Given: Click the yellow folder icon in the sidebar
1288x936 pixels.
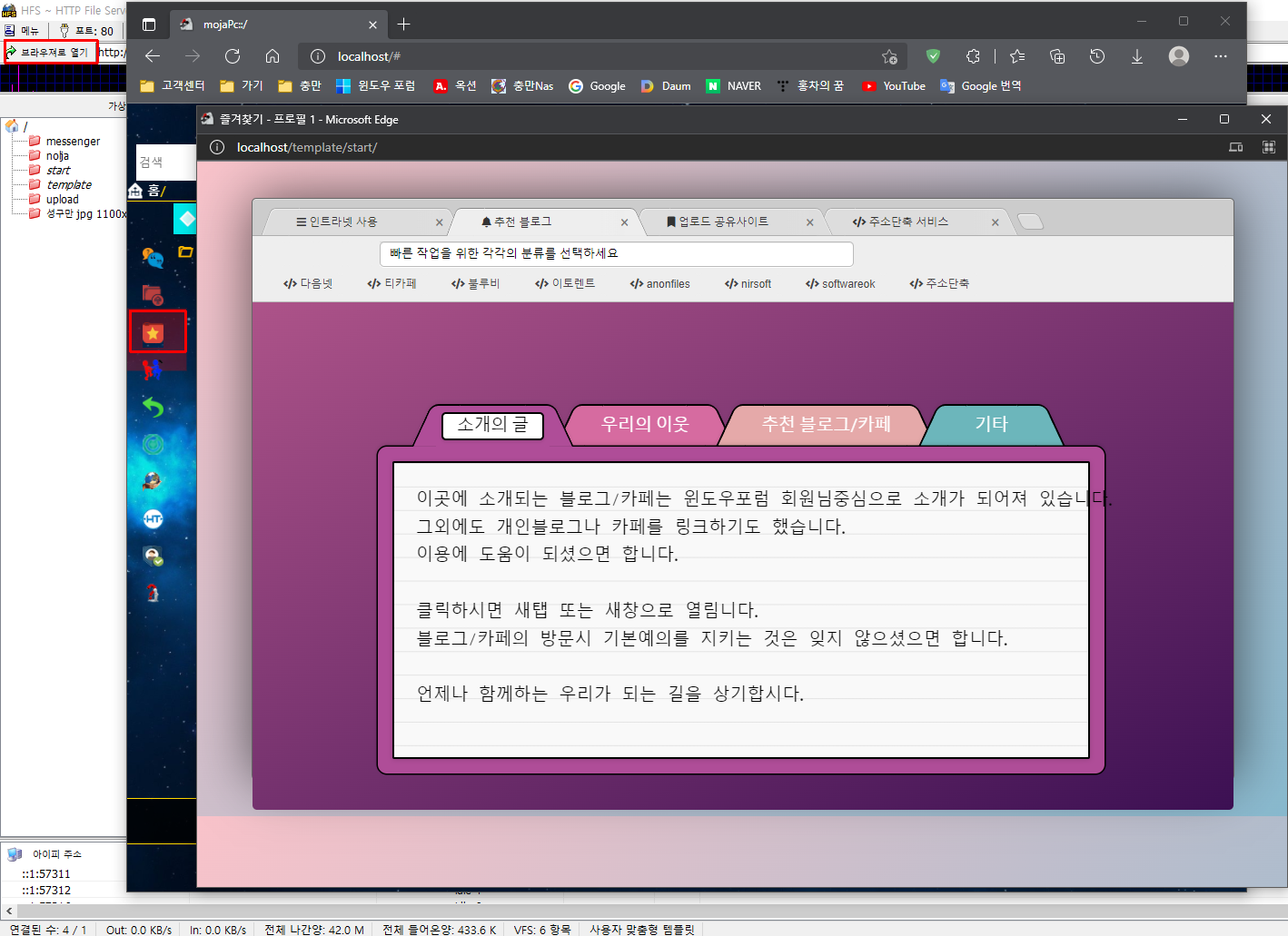Looking at the screenshot, I should point(185,251).
